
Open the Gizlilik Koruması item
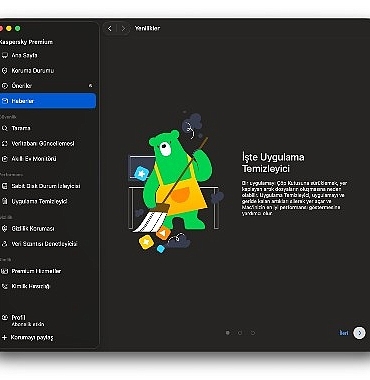click(48, 229)
